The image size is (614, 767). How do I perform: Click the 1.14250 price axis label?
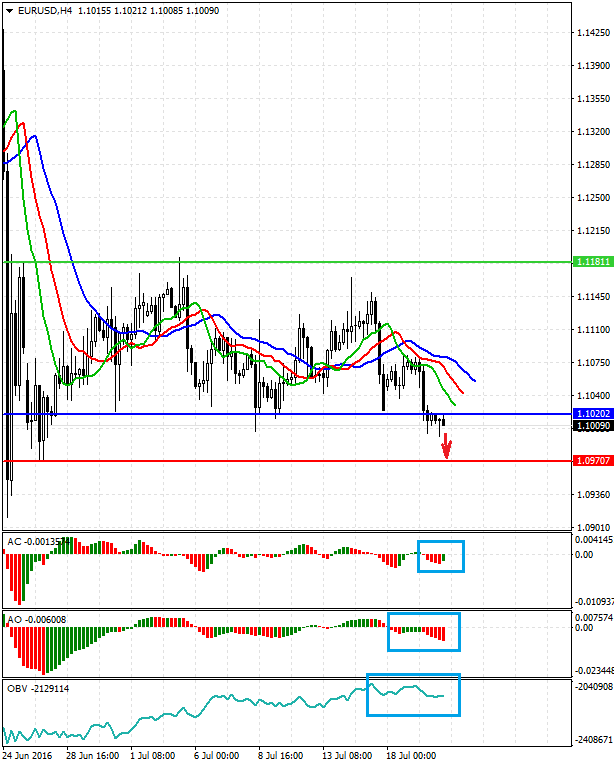[594, 33]
